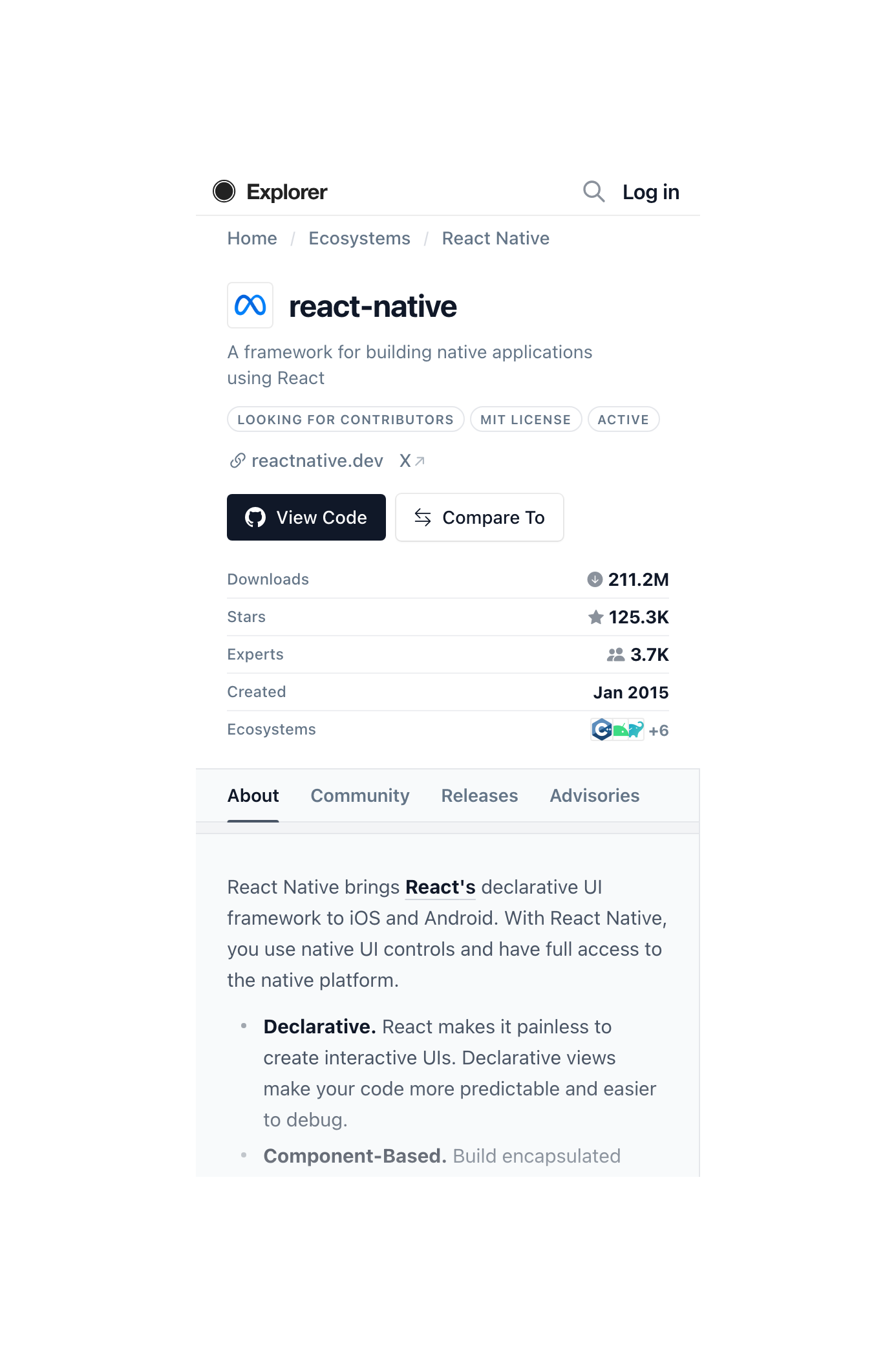Image resolution: width=896 pixels, height=1345 pixels.
Task: Click the download arrow icon beside 211.2M
Action: coord(595,579)
